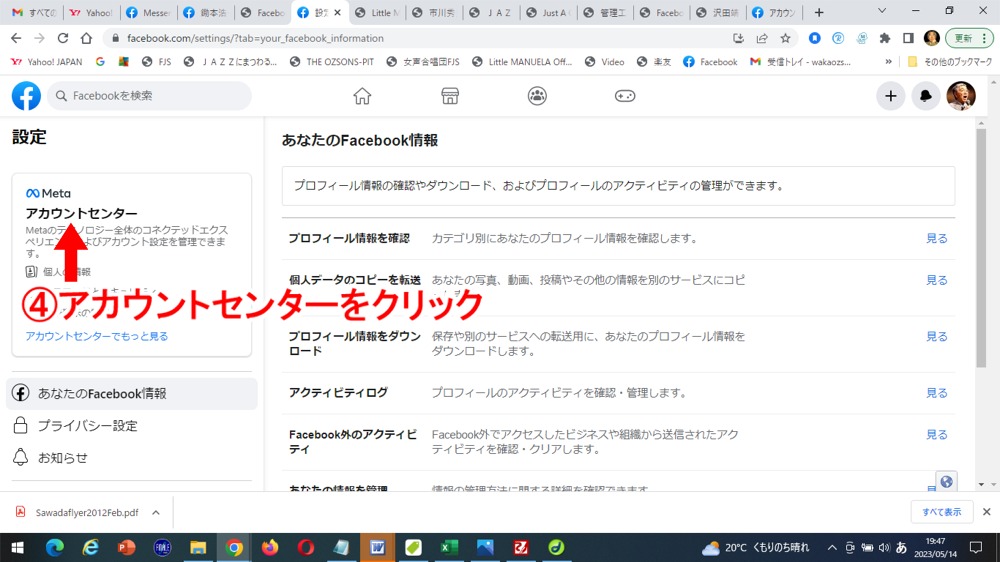Click 見る for アクティビティログ
Image resolution: width=1000 pixels, height=562 pixels.
point(936,393)
